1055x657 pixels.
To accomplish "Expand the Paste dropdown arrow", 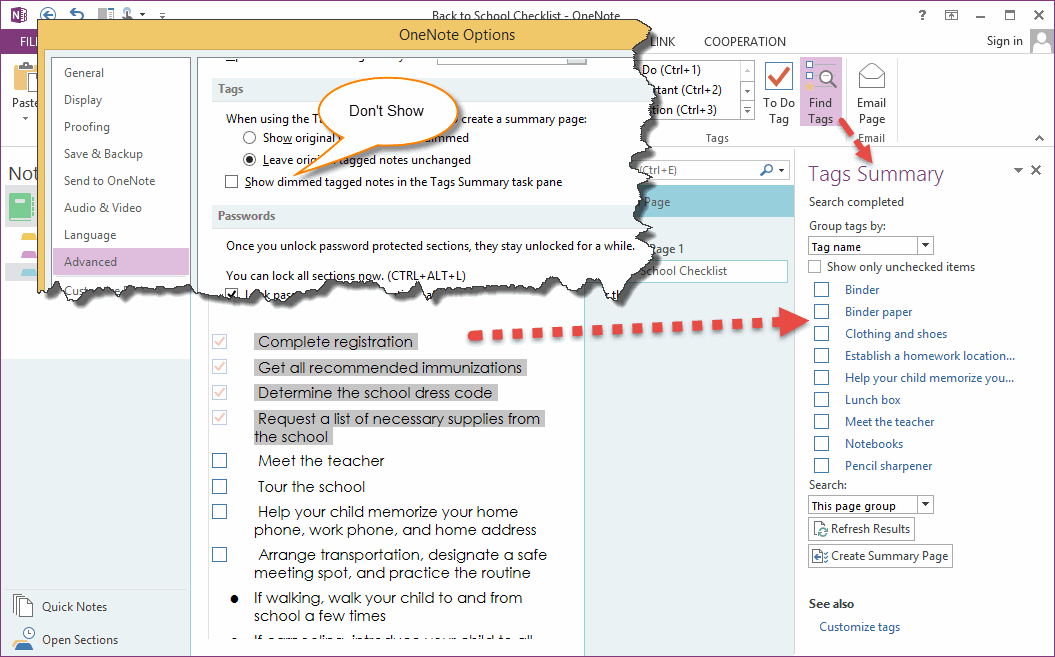I will pos(26,119).
